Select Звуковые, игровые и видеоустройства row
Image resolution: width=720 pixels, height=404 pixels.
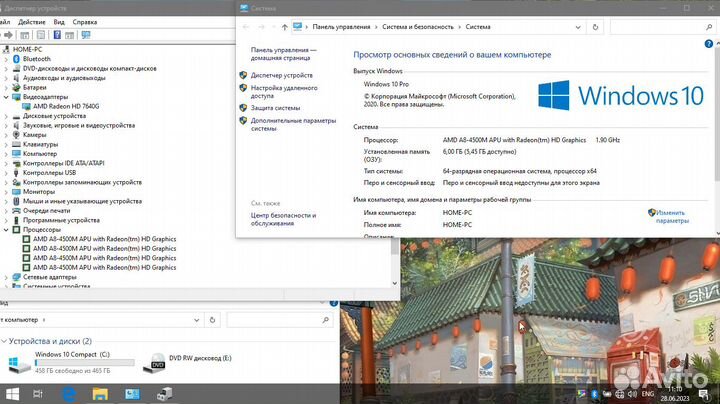[x=79, y=125]
